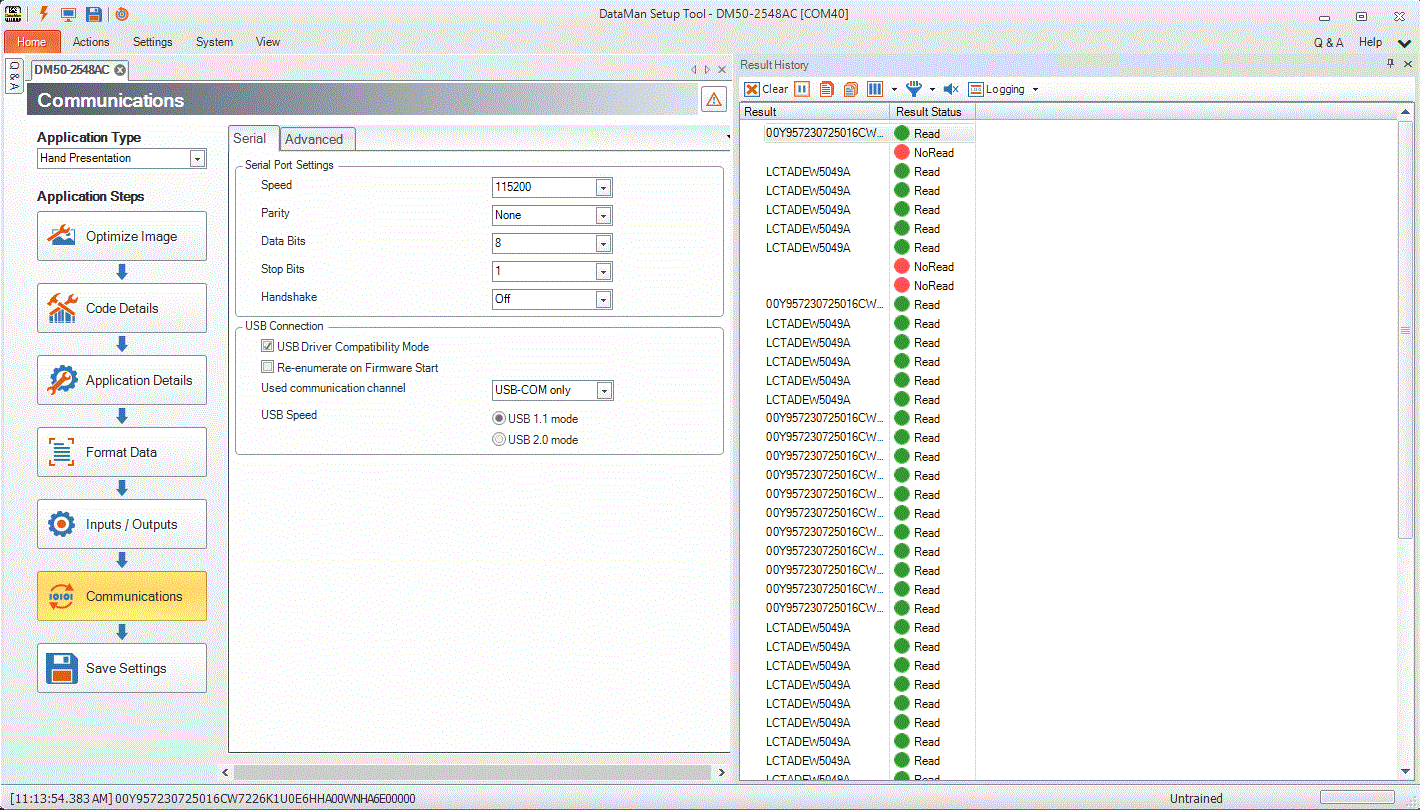Go to the Save Settings step

[122, 668]
